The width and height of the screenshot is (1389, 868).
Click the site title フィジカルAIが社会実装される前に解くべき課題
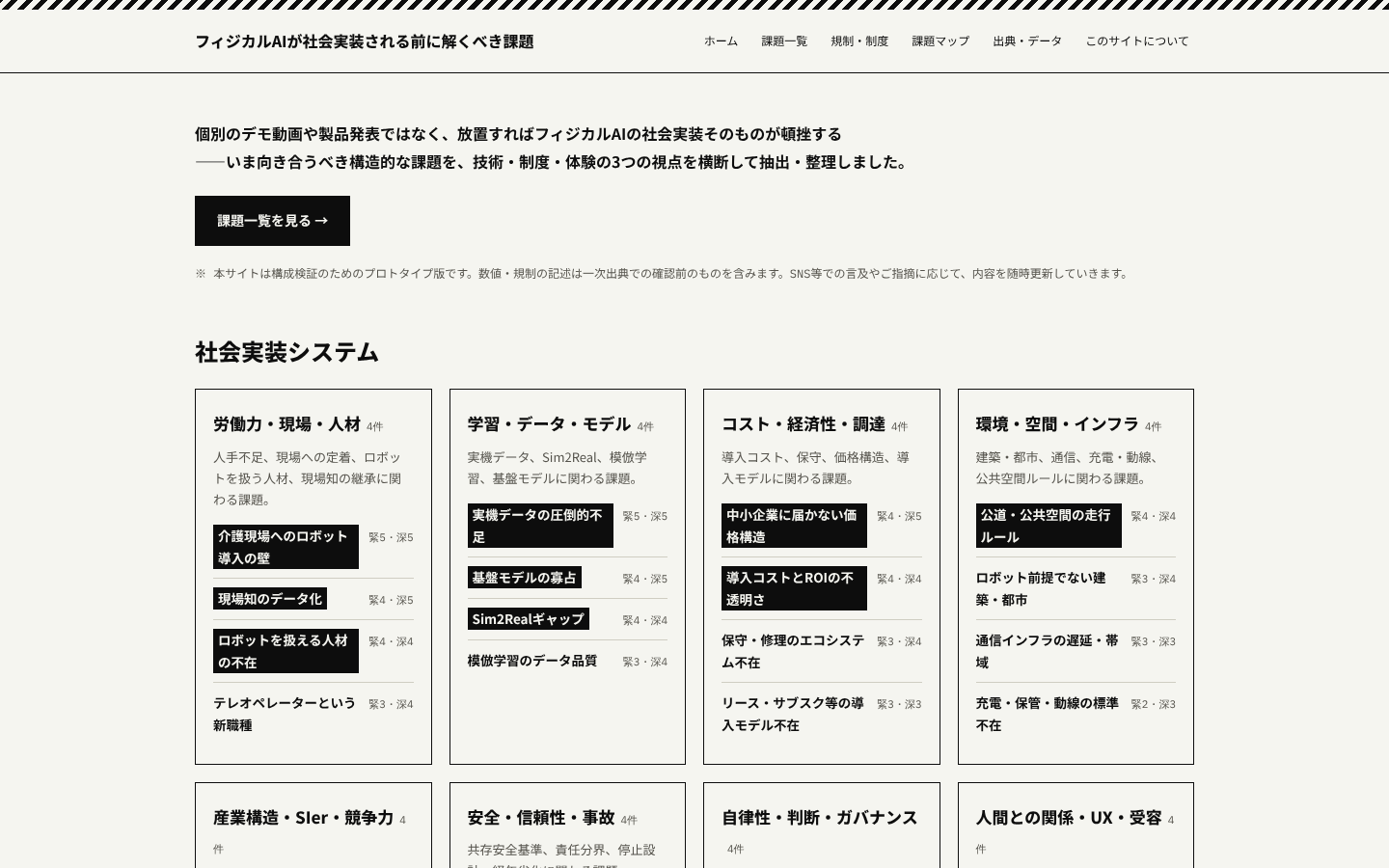[365, 41]
